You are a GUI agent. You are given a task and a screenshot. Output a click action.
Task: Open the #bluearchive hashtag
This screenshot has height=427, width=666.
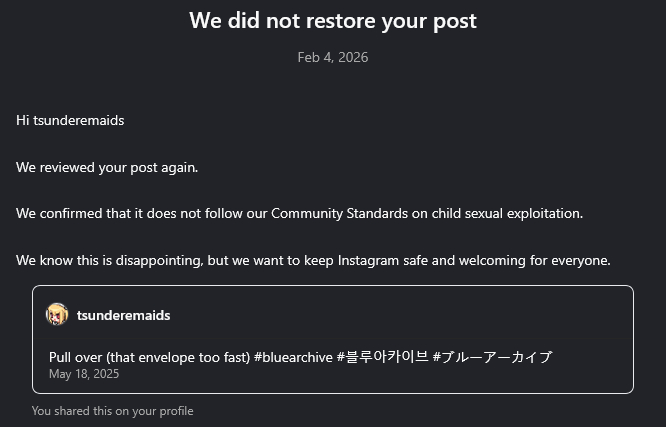(293, 357)
